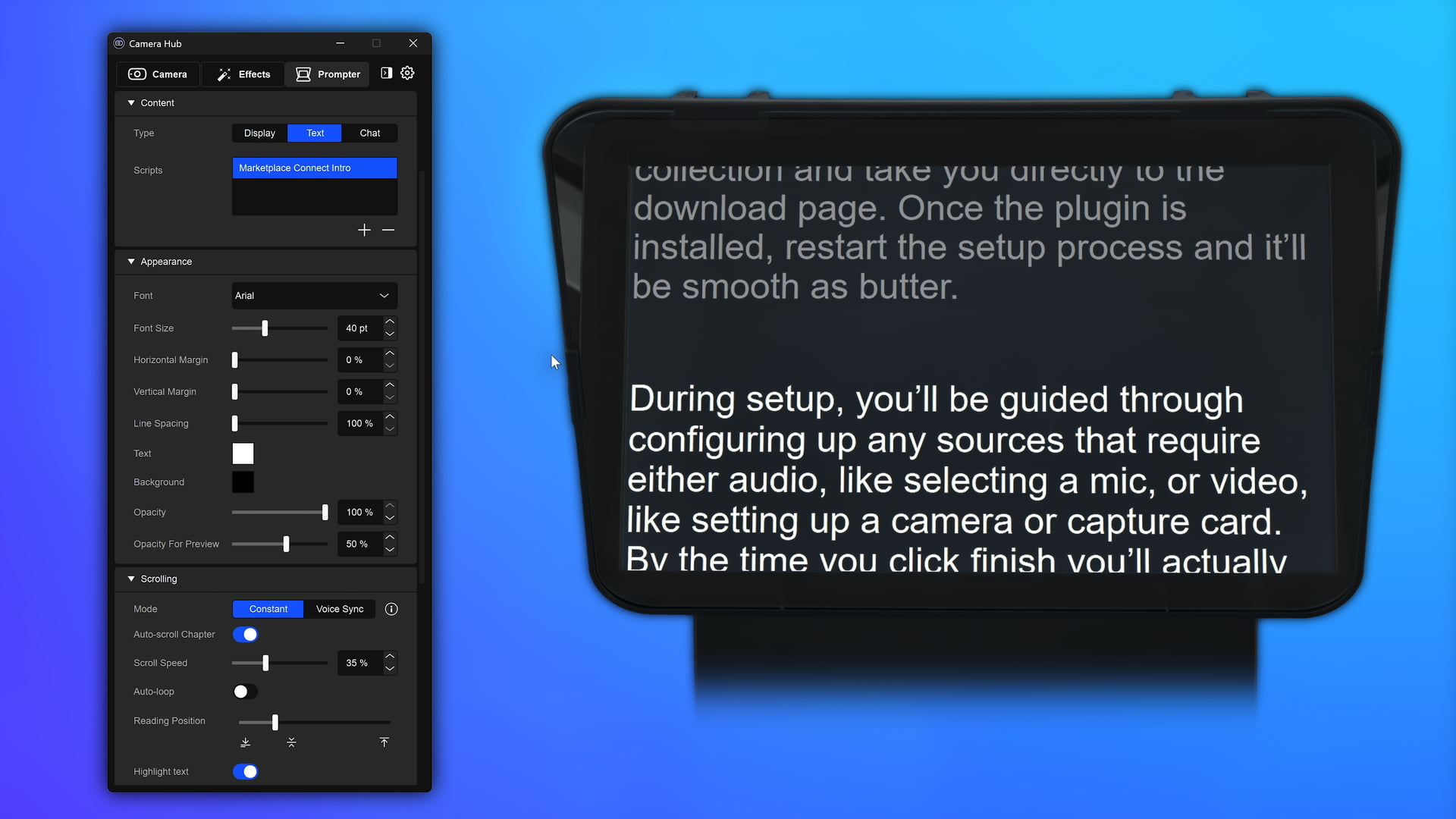
Task: Open the settings gear icon
Action: [x=407, y=73]
